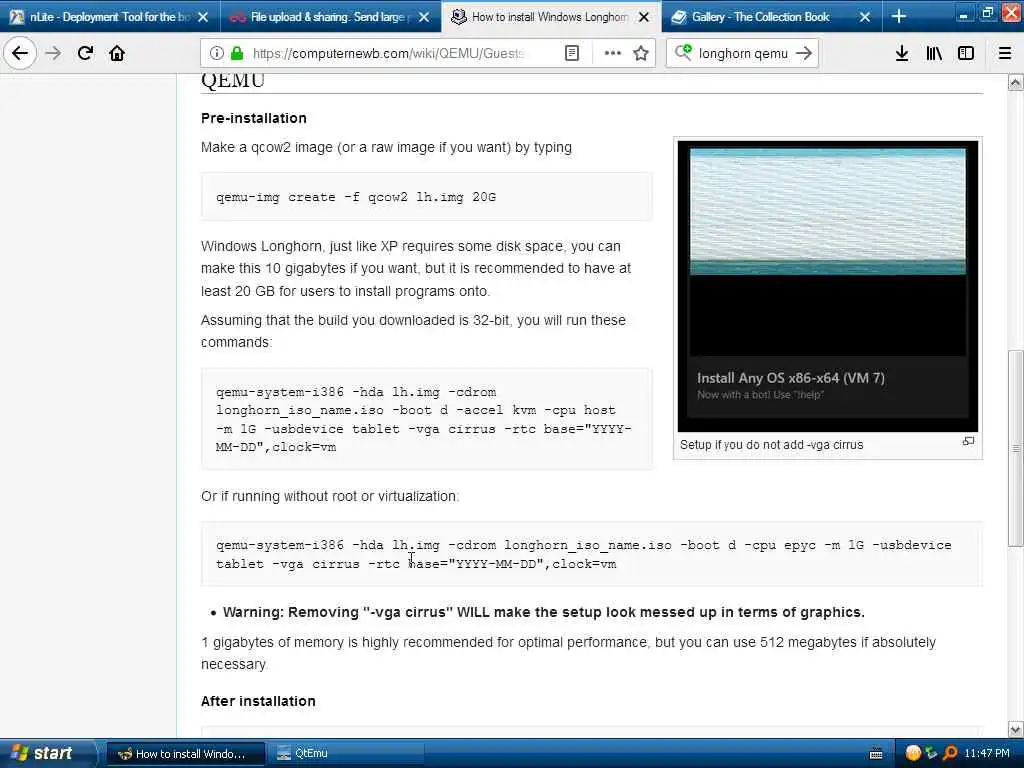Open the downloads panel
1024x768 pixels.
coord(902,53)
